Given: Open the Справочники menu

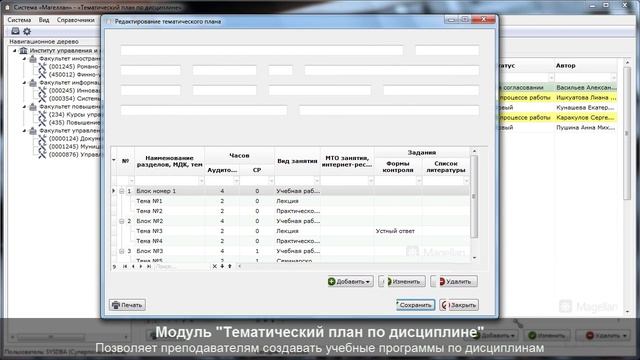Looking at the screenshot, I should coord(76,20).
